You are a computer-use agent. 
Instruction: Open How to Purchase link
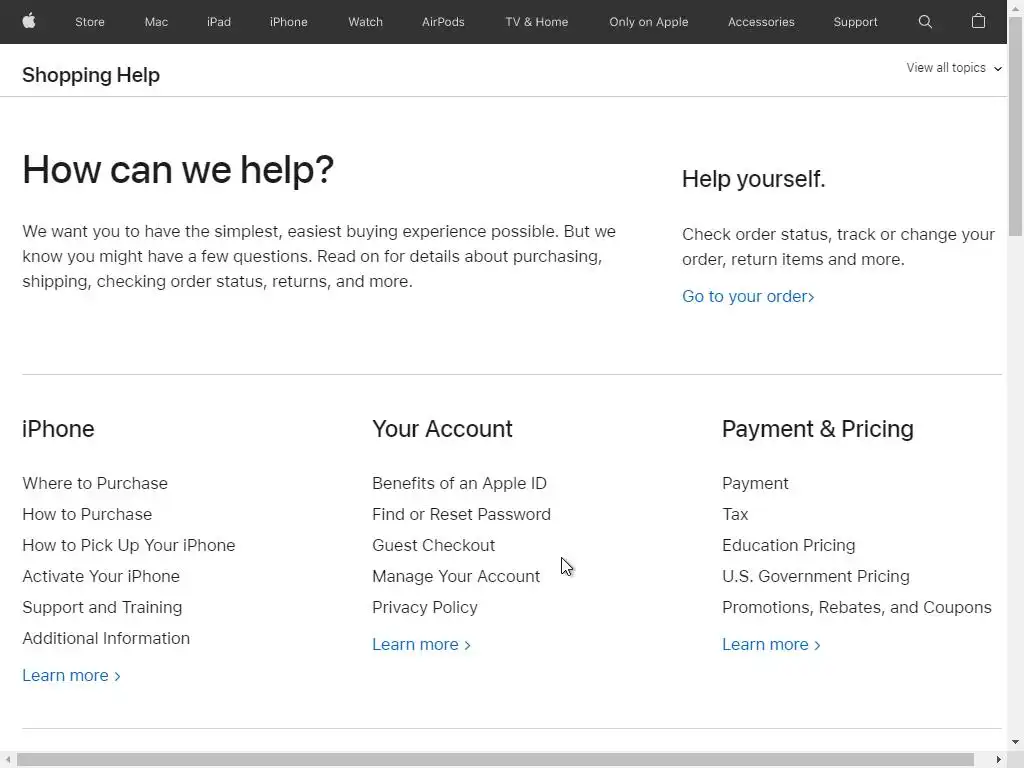[x=87, y=514]
